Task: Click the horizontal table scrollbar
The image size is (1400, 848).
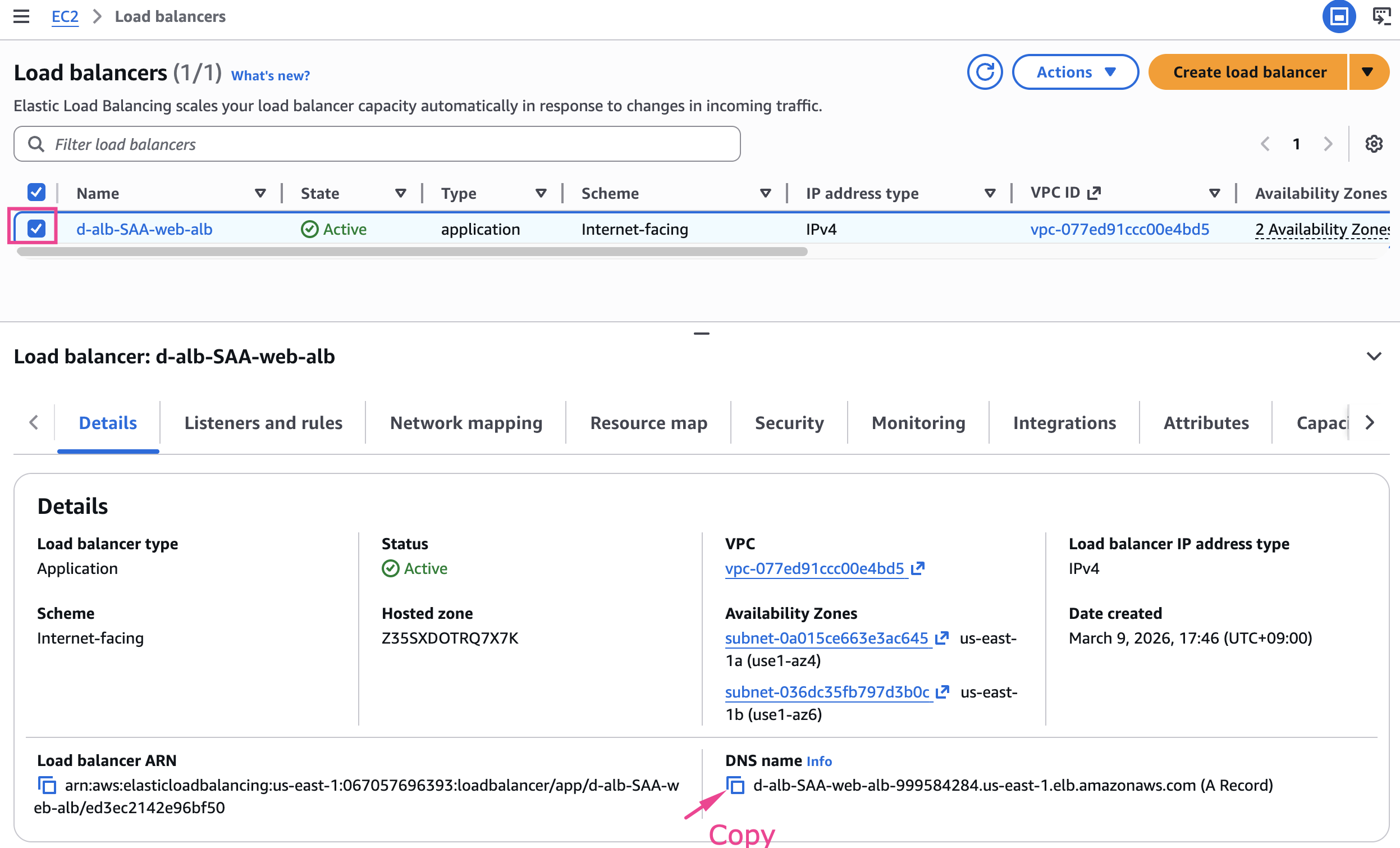Action: (412, 252)
